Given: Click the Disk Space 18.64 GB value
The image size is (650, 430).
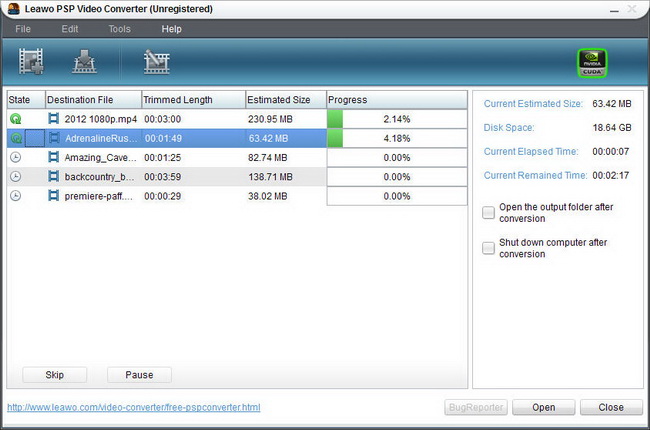Looking at the screenshot, I should pyautogui.click(x=612, y=127).
